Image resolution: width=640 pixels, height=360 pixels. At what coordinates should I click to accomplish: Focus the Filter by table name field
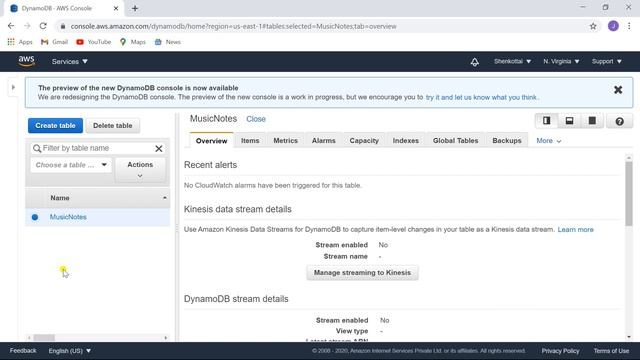tap(98, 148)
